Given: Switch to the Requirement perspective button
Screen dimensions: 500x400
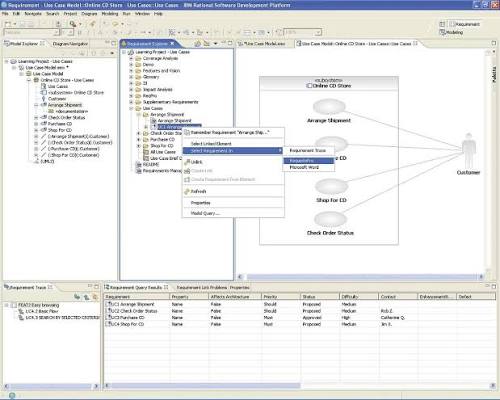Looking at the screenshot, I should (465, 24).
